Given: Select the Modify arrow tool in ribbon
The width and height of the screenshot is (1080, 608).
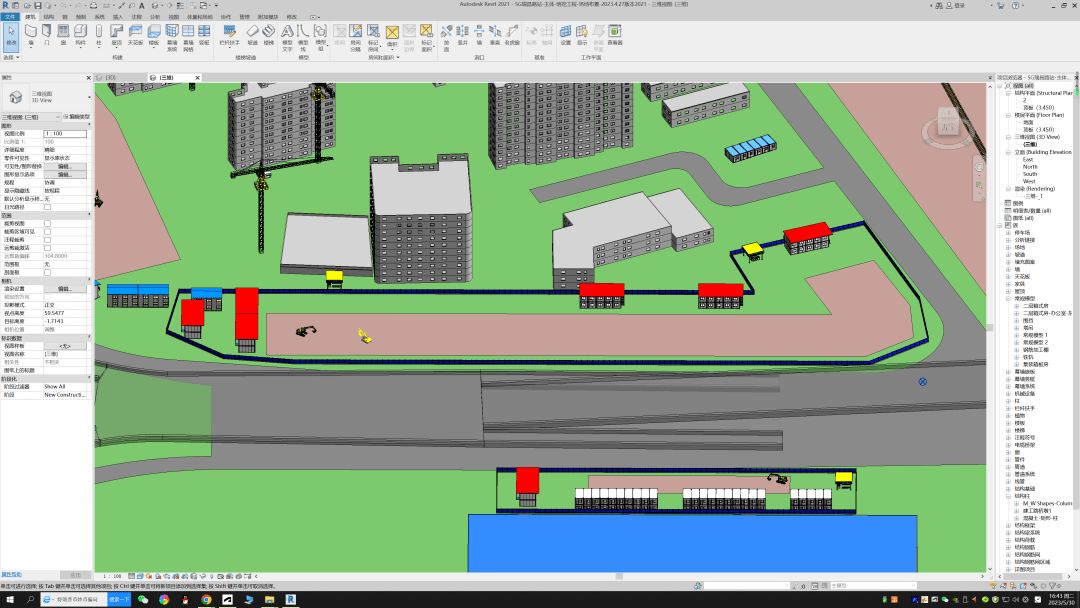Looking at the screenshot, I should click(11, 34).
